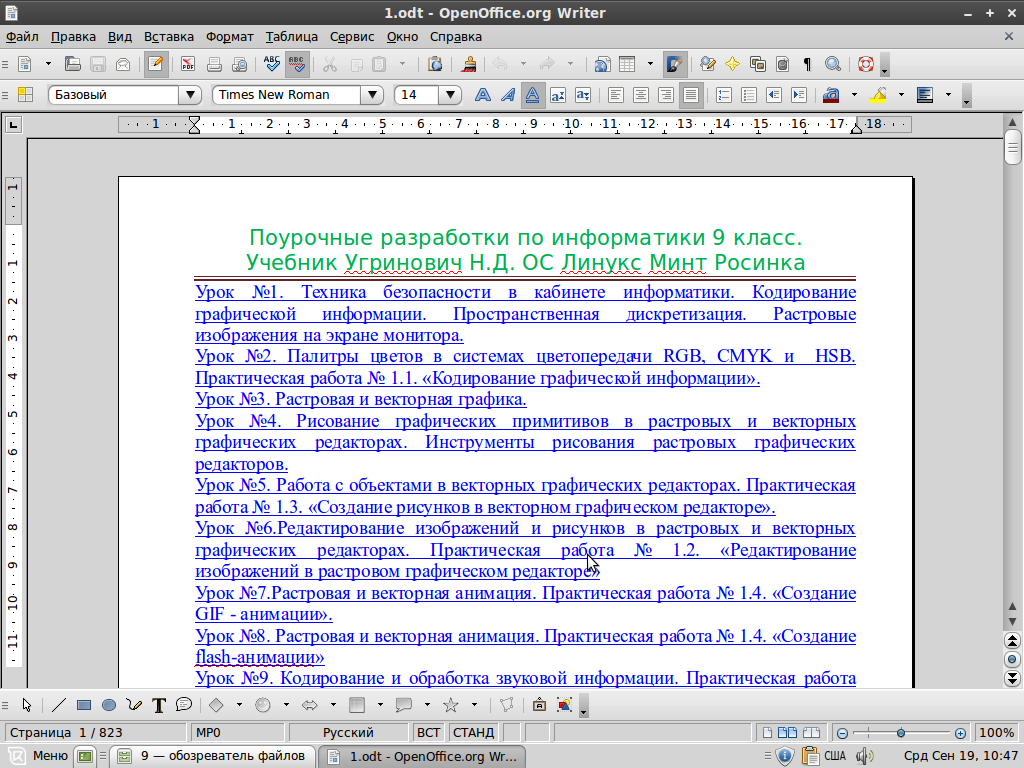Open the Формат menu
Viewport: 1024px width, 768px height.
pos(229,37)
